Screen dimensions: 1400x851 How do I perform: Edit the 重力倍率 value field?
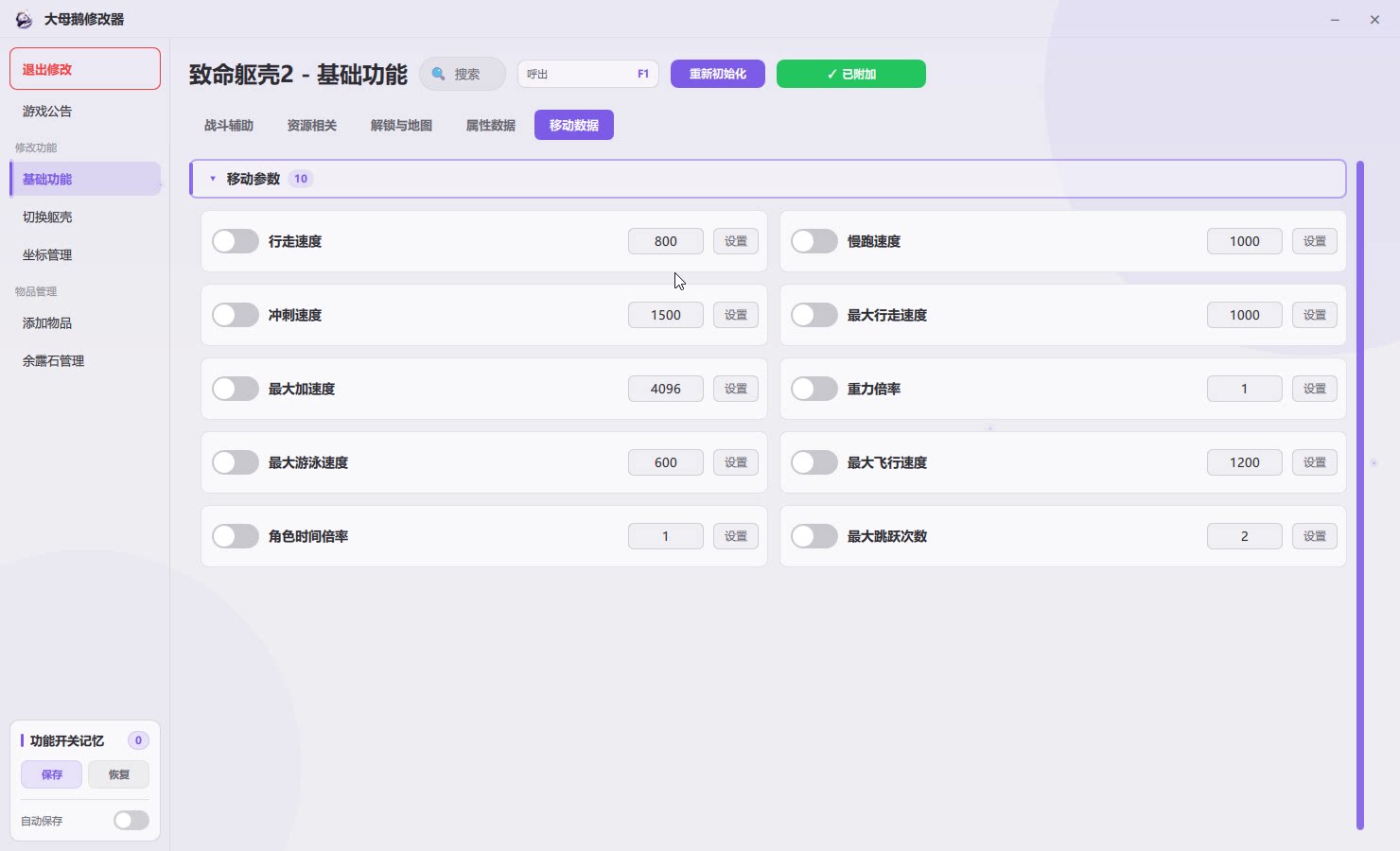[1245, 389]
